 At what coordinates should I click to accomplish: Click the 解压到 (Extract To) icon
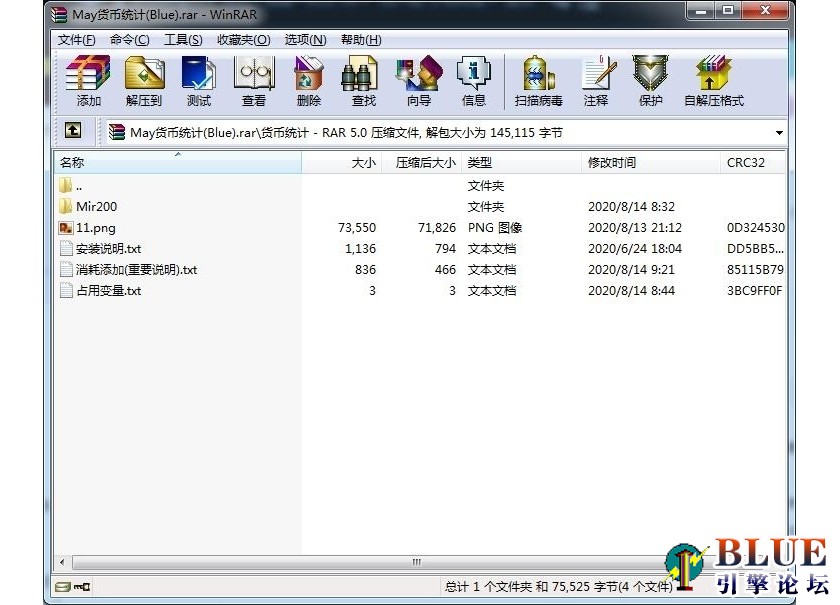coord(144,81)
